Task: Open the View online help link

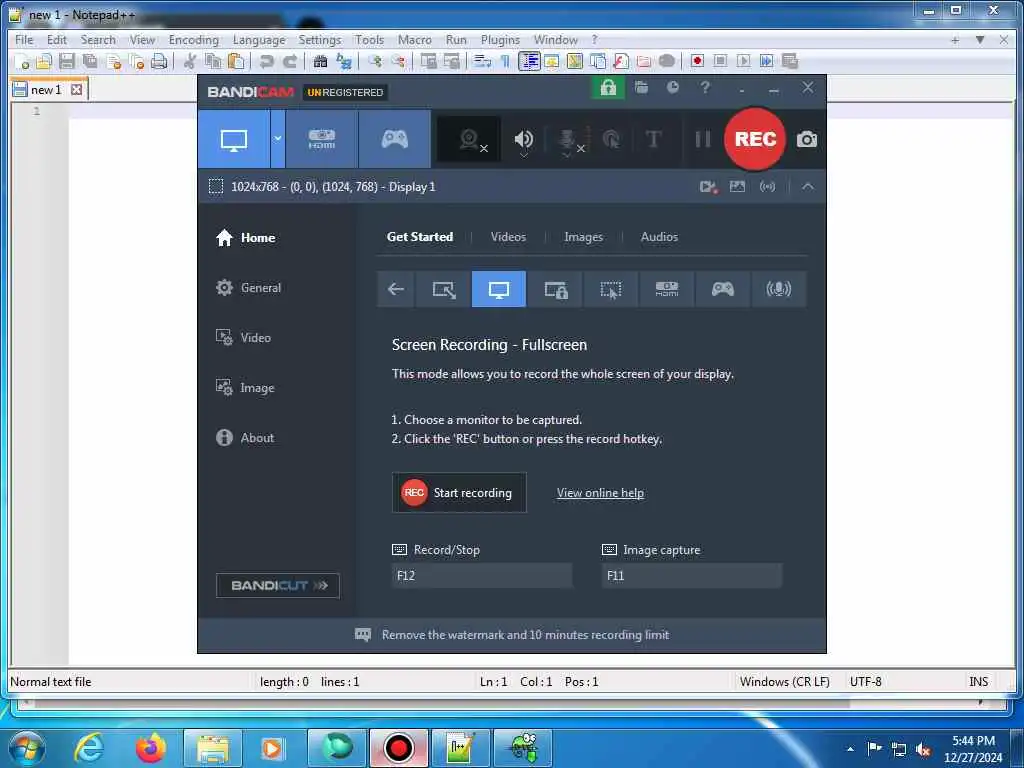Action: click(x=600, y=493)
